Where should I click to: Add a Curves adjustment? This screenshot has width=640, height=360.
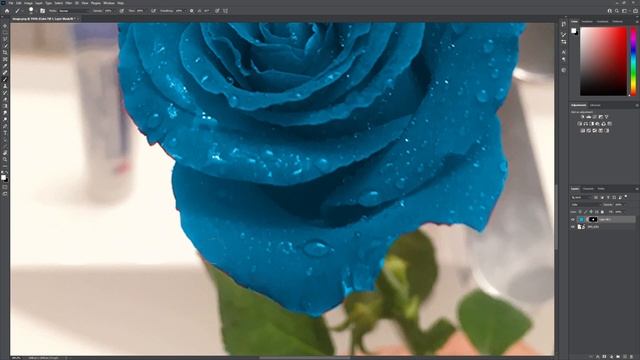(595, 117)
